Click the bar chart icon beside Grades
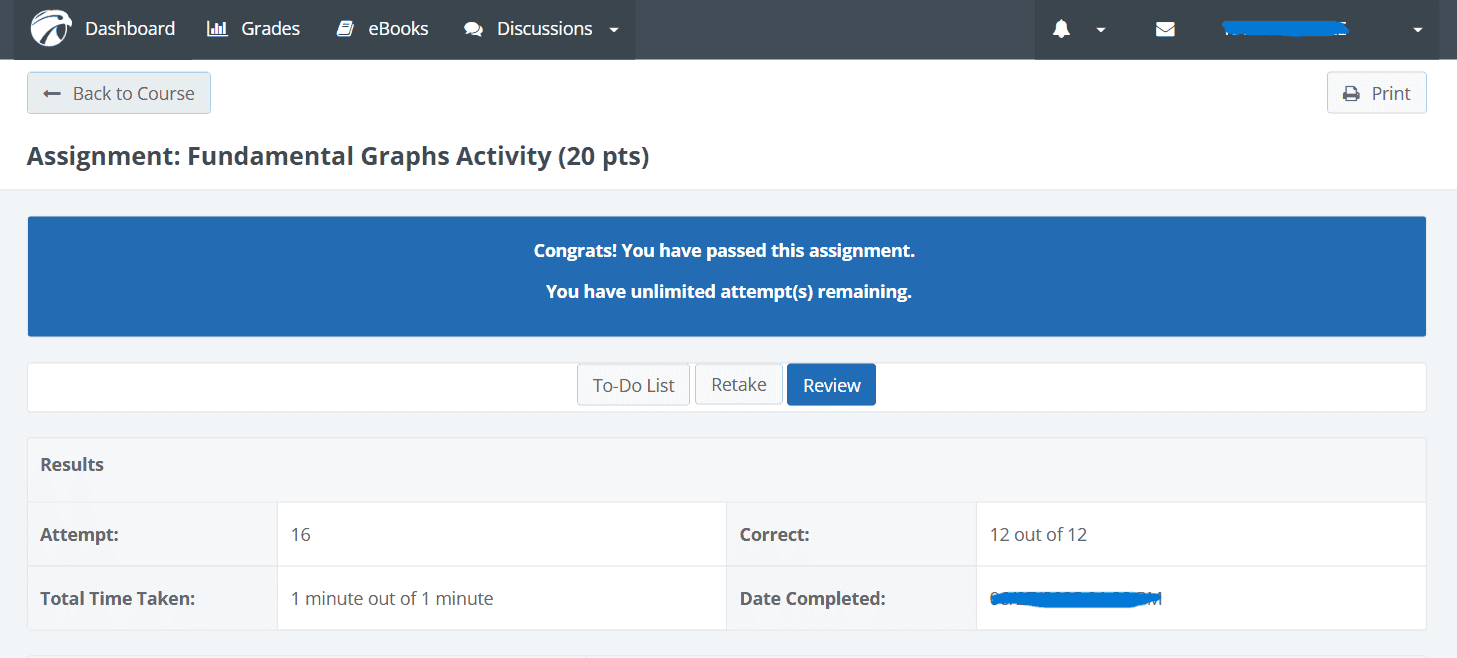Image resolution: width=1457 pixels, height=658 pixels. (x=217, y=29)
